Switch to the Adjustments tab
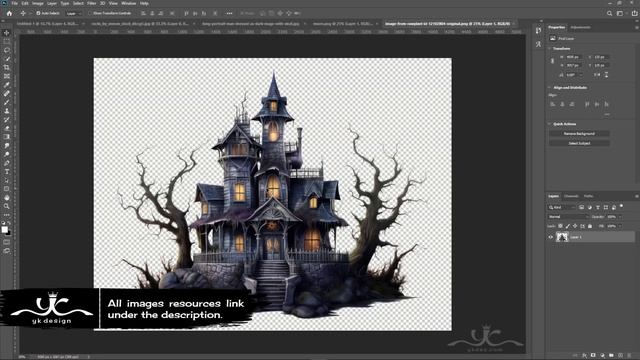Viewport: 640px width, 360px height. (580, 27)
